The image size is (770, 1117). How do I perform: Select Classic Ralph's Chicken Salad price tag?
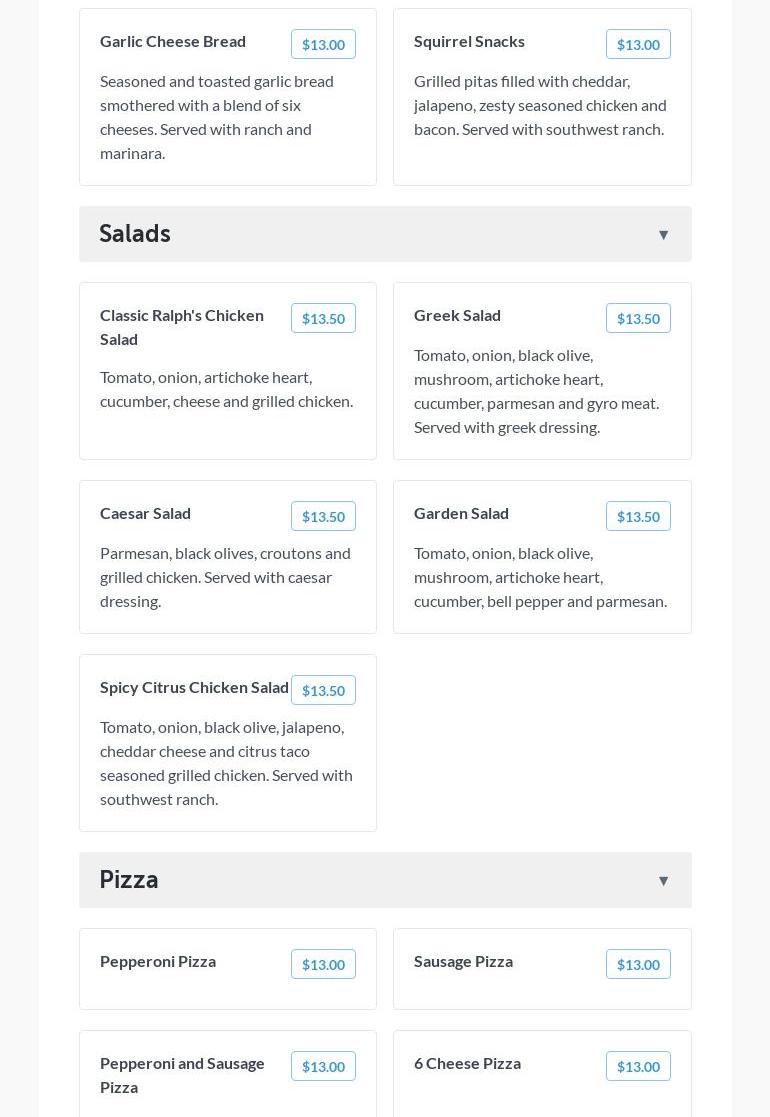coord(323,318)
